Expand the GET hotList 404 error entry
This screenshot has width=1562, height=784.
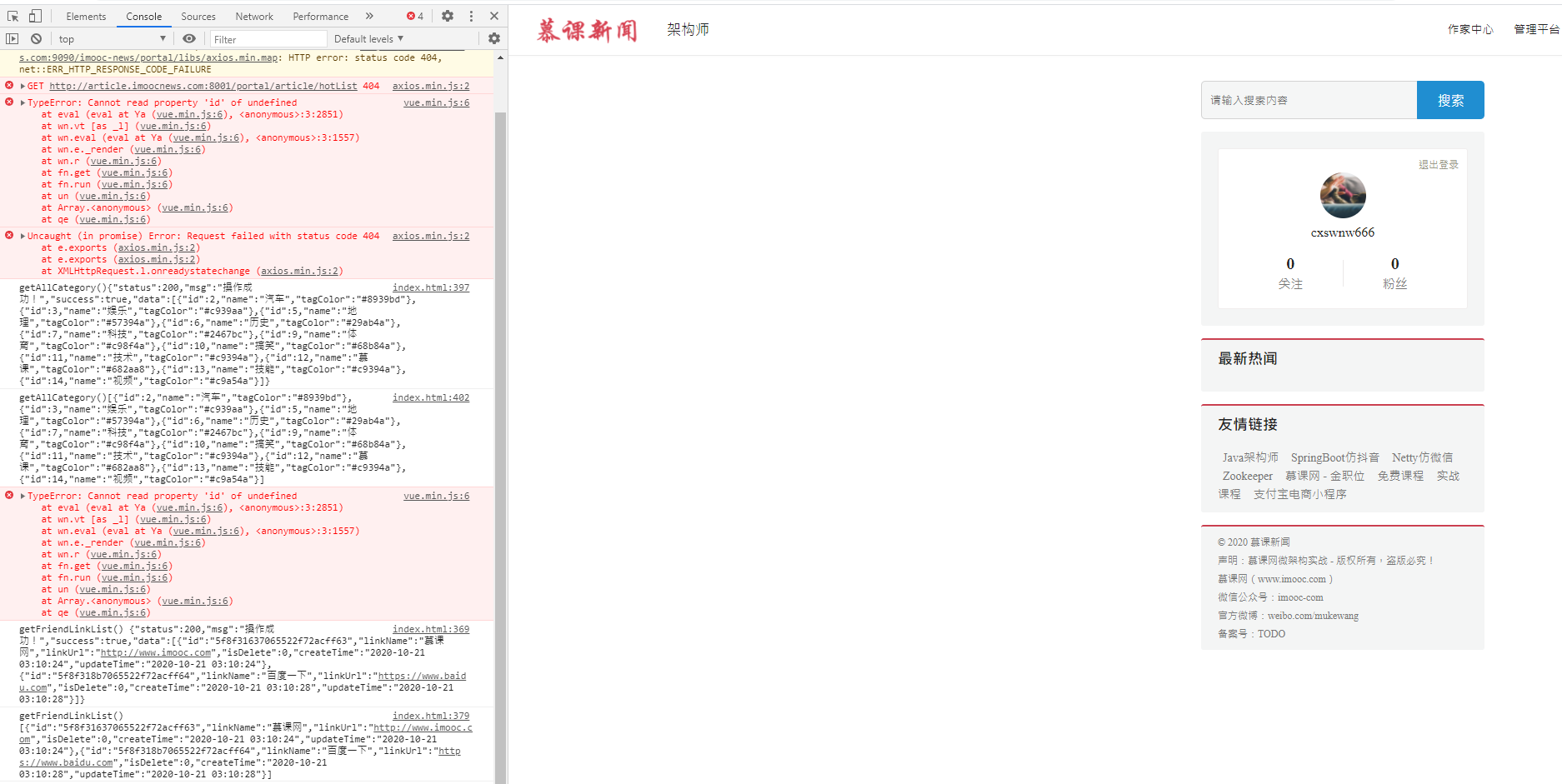point(23,86)
